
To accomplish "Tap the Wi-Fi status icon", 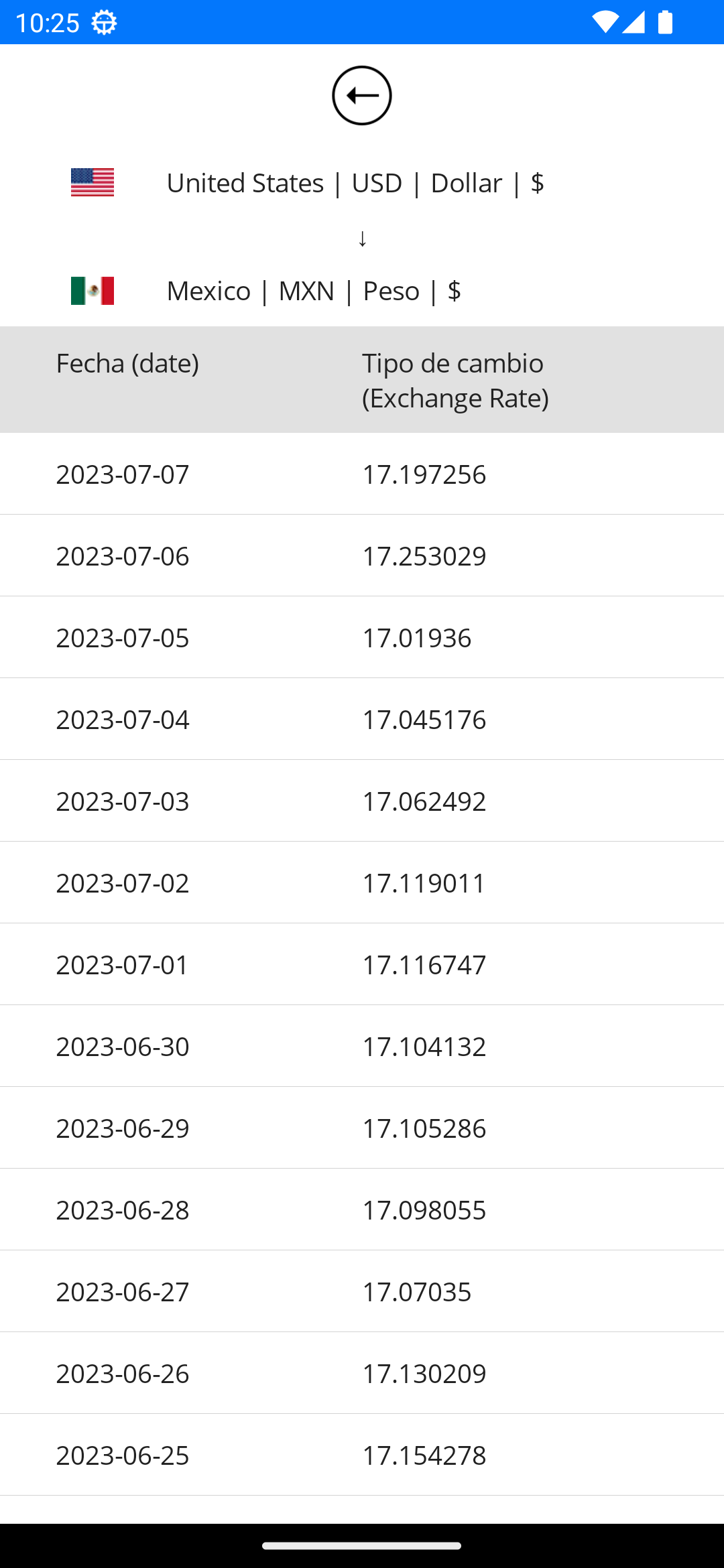I will click(605, 22).
